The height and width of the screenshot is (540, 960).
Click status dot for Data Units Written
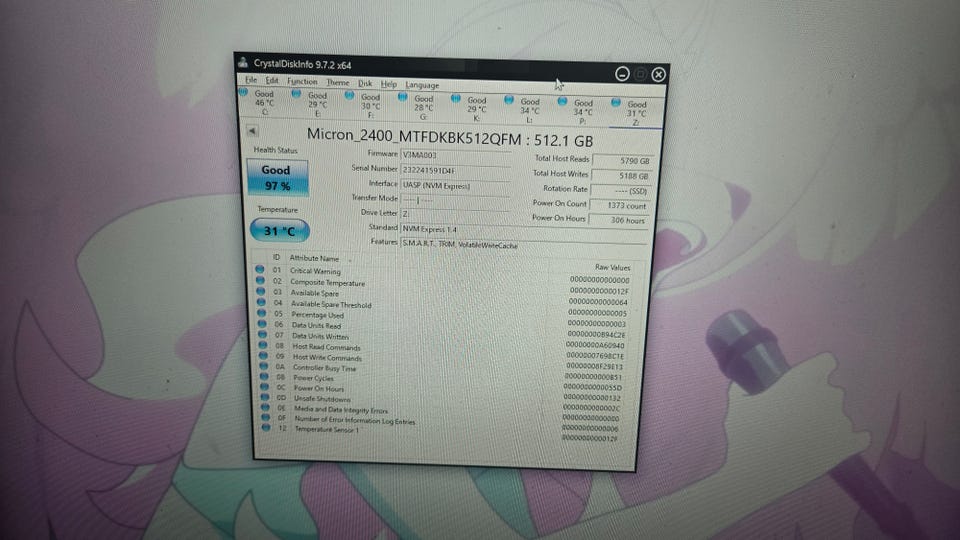[x=263, y=334]
